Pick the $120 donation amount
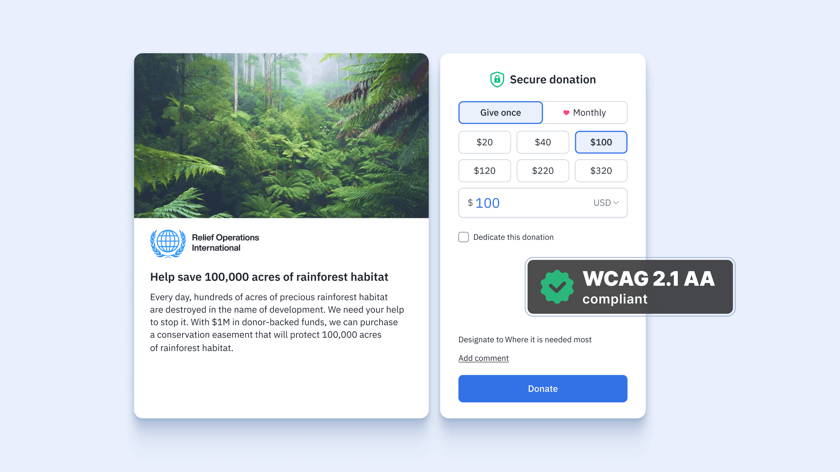The height and width of the screenshot is (472, 840). [484, 170]
